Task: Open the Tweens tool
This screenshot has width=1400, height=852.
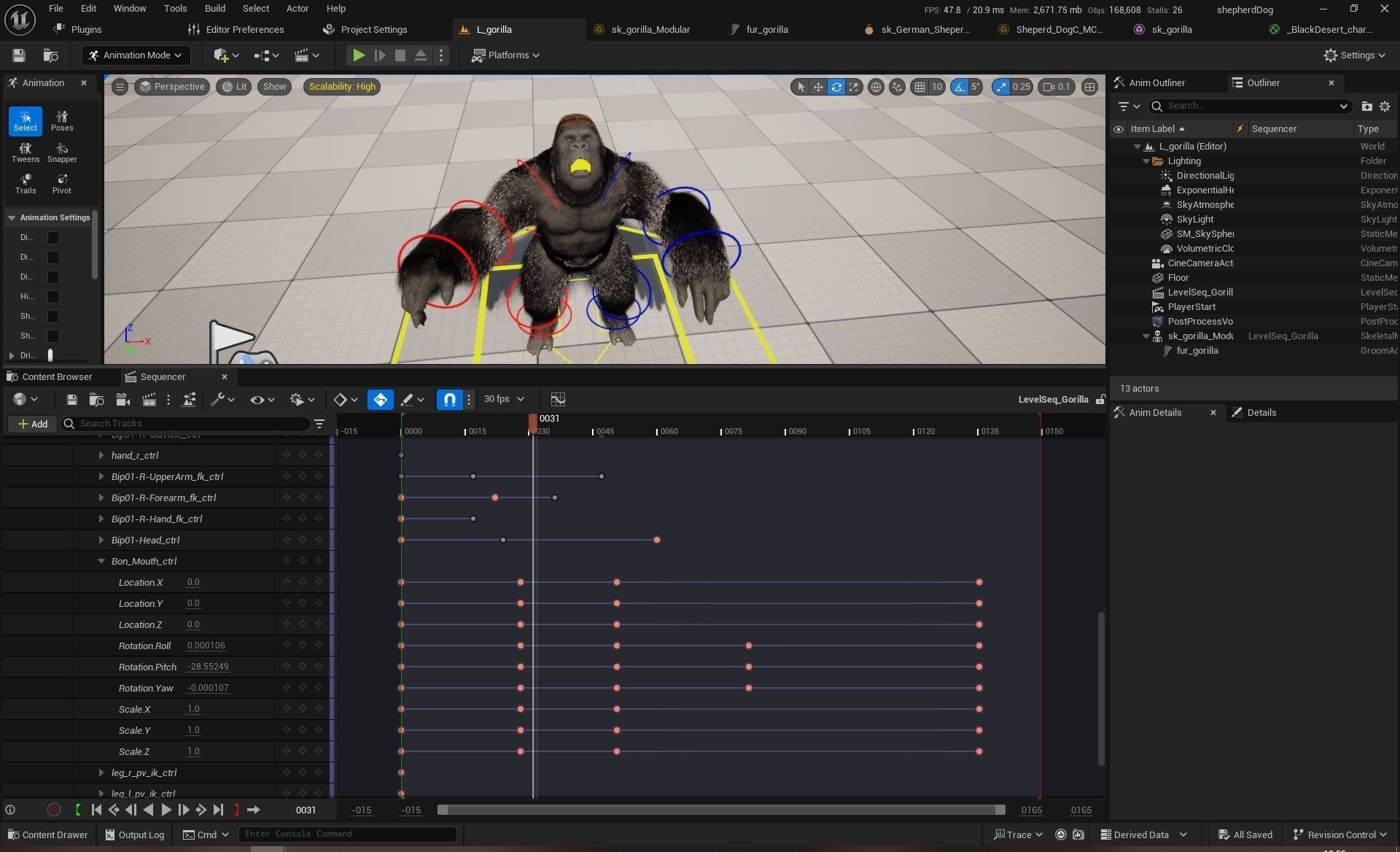Action: [x=26, y=152]
